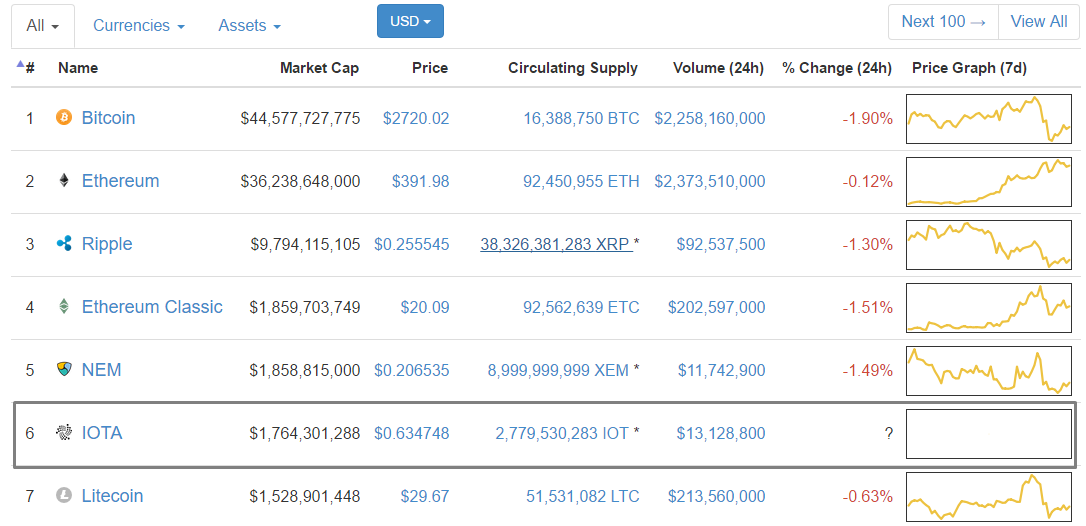Open the Ethereum Classic page link
Screen dimensions: 1086x526
tap(152, 307)
